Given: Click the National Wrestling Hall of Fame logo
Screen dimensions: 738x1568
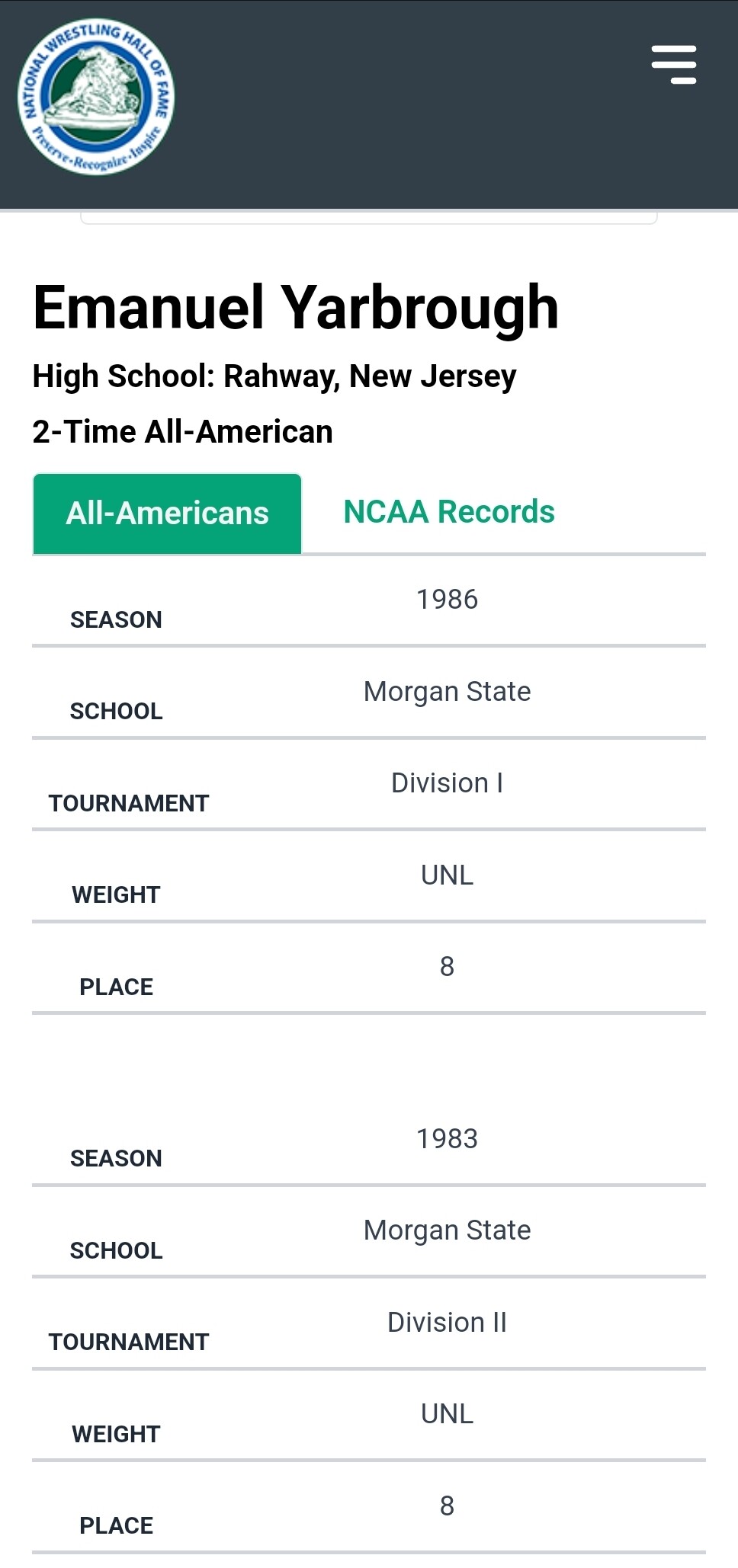Looking at the screenshot, I should (96, 97).
